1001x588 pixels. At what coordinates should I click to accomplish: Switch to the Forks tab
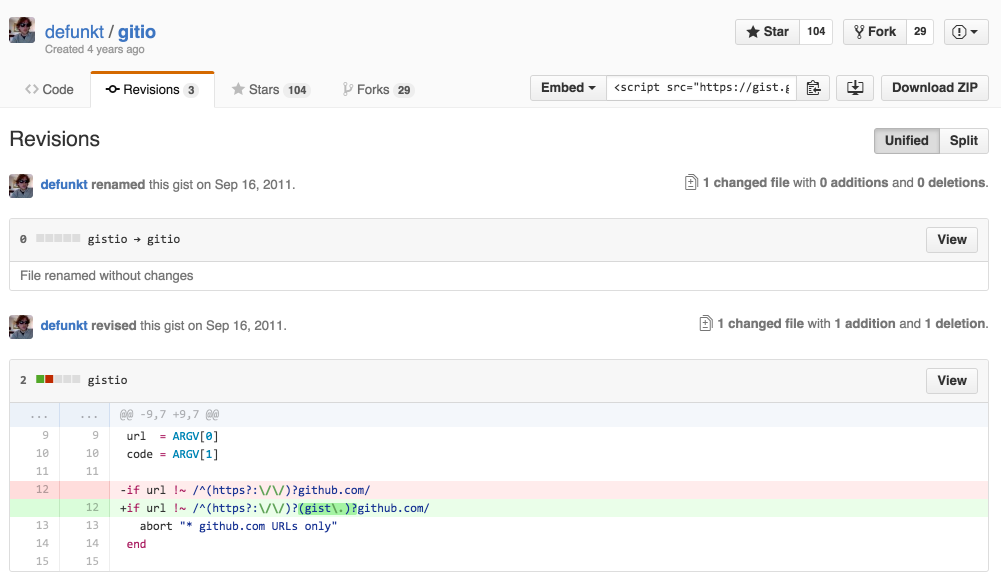click(x=377, y=89)
